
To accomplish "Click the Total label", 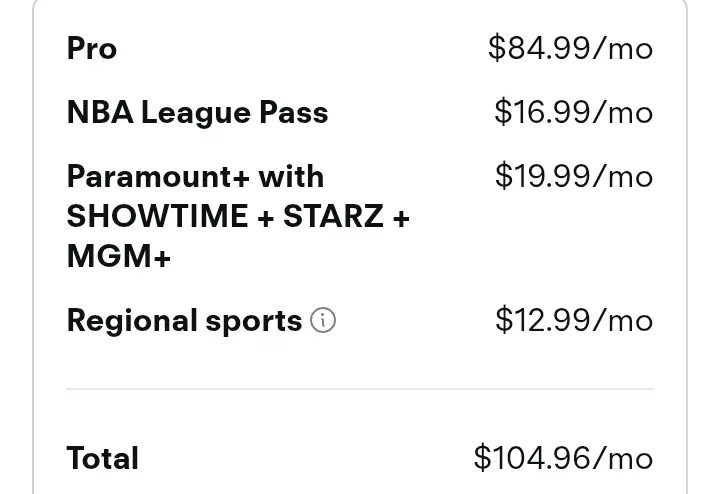I will tap(102, 458).
